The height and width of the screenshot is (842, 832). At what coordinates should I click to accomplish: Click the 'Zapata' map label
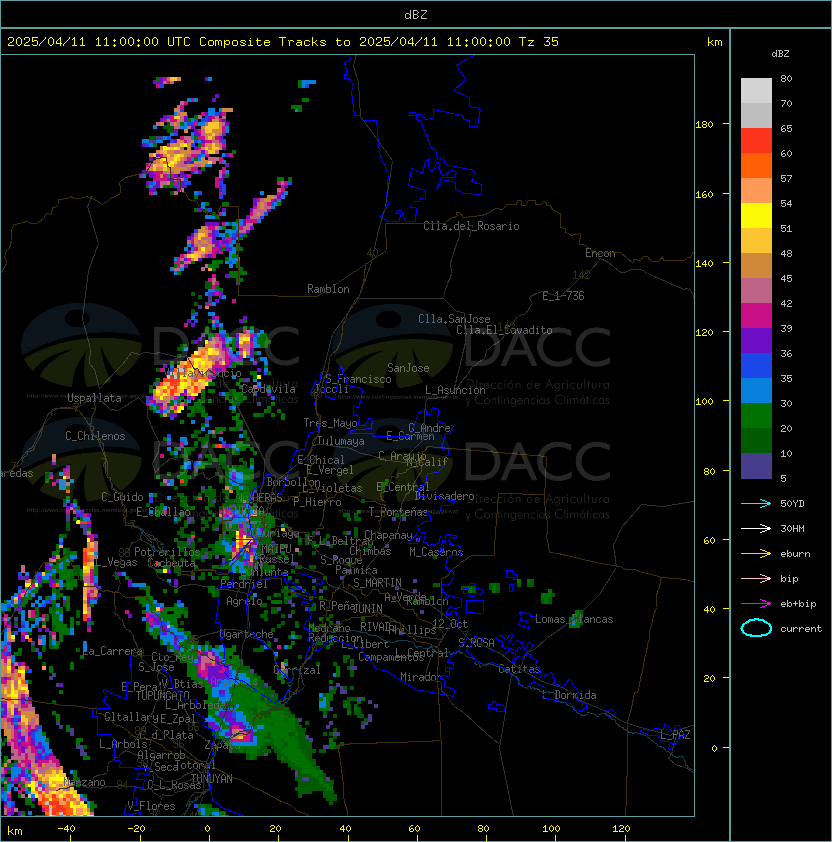coord(222,745)
